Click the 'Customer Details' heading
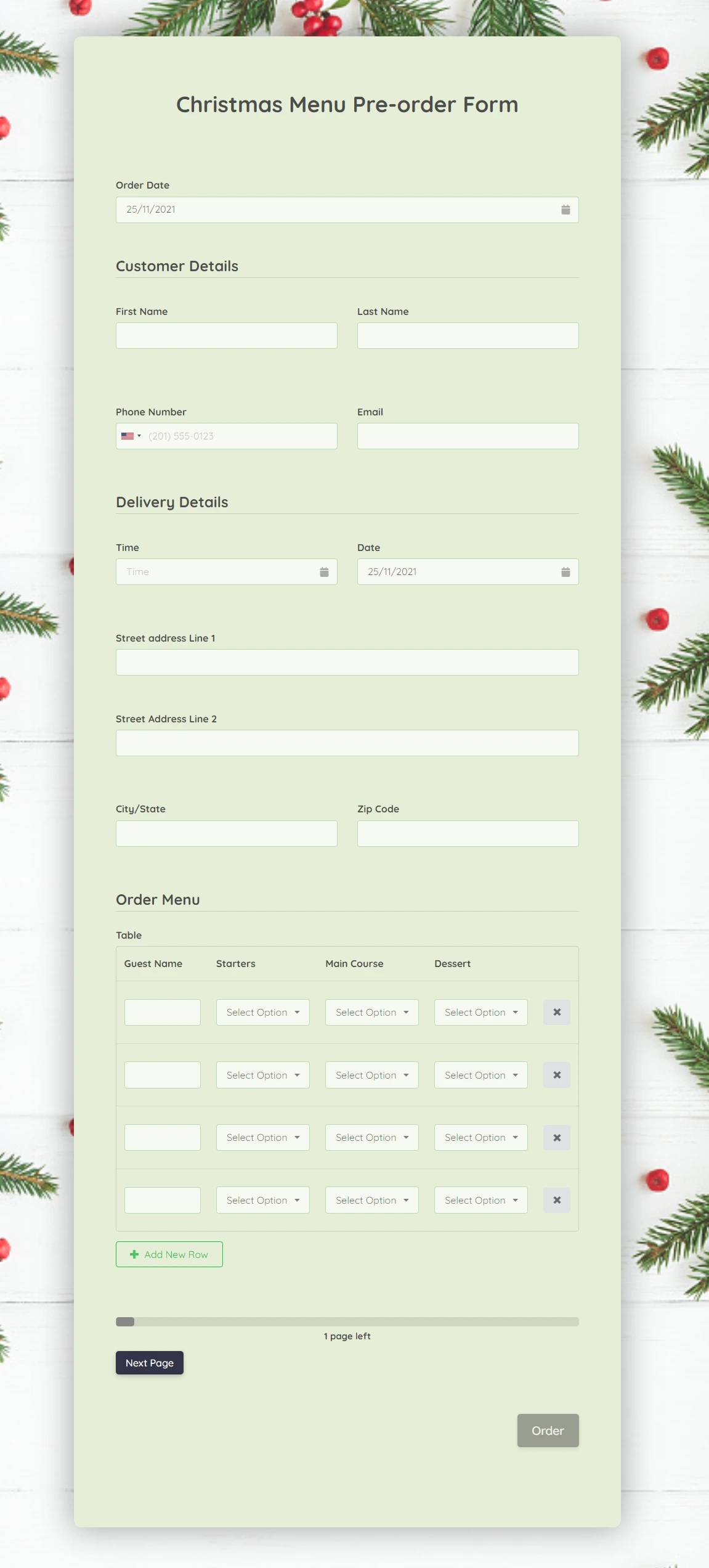The image size is (709, 1568). (177, 266)
